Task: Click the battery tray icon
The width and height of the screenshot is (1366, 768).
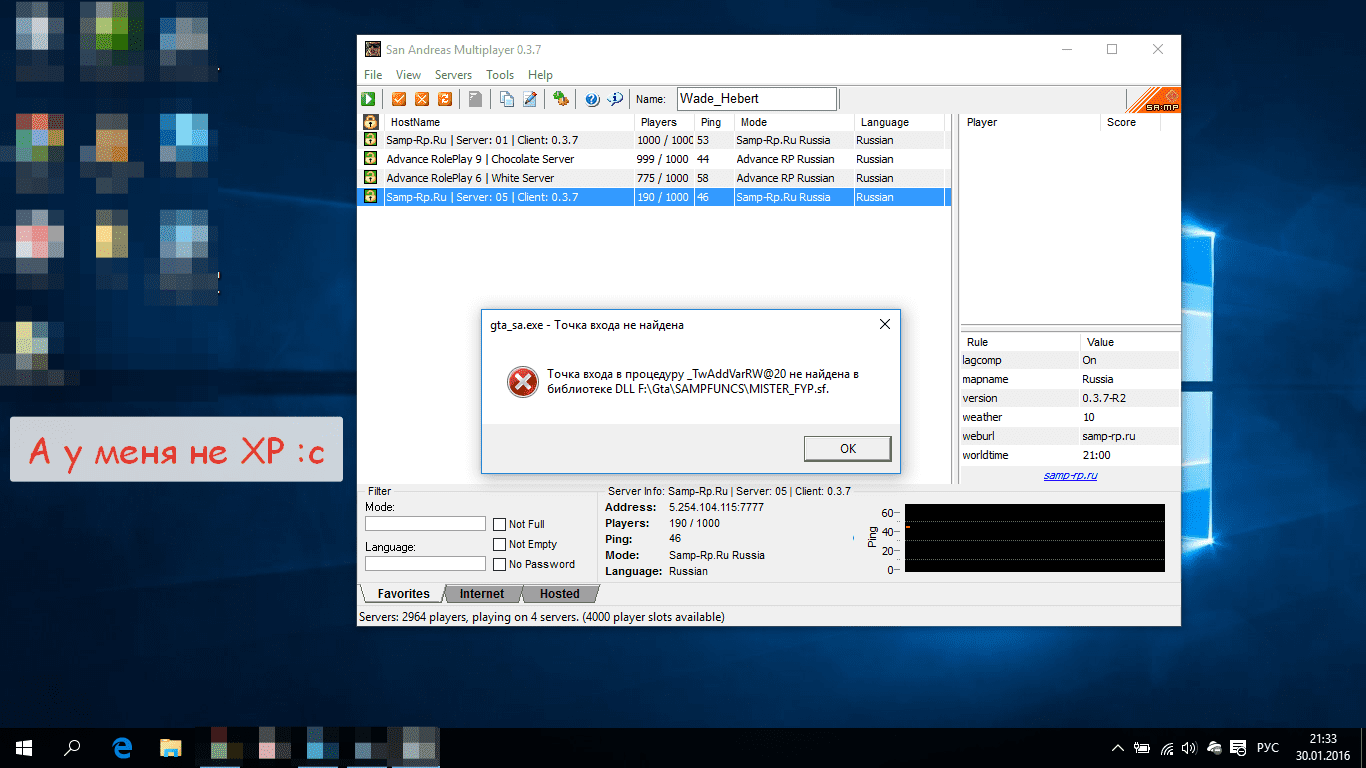Action: [x=1142, y=748]
